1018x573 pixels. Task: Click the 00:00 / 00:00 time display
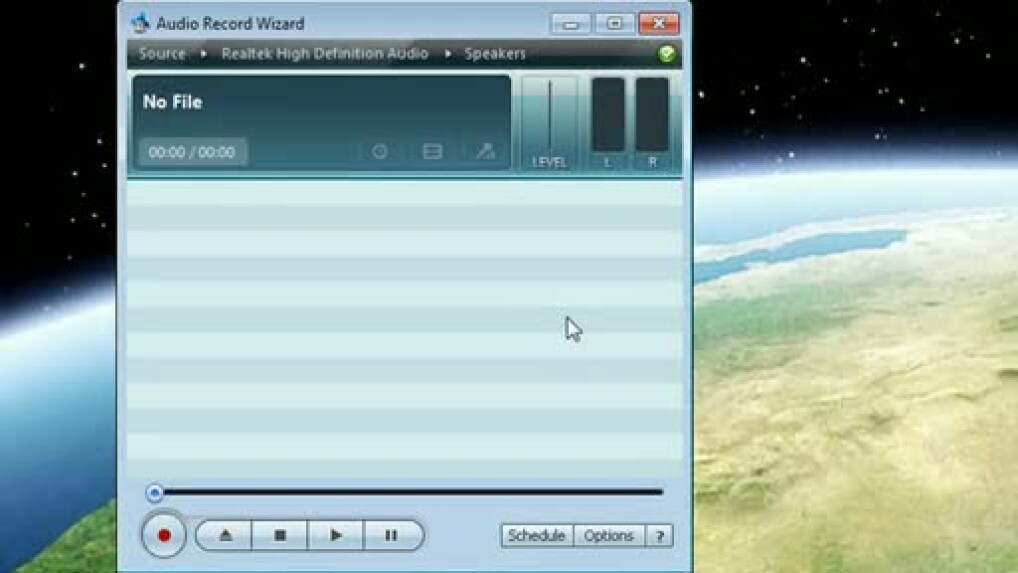[192, 152]
